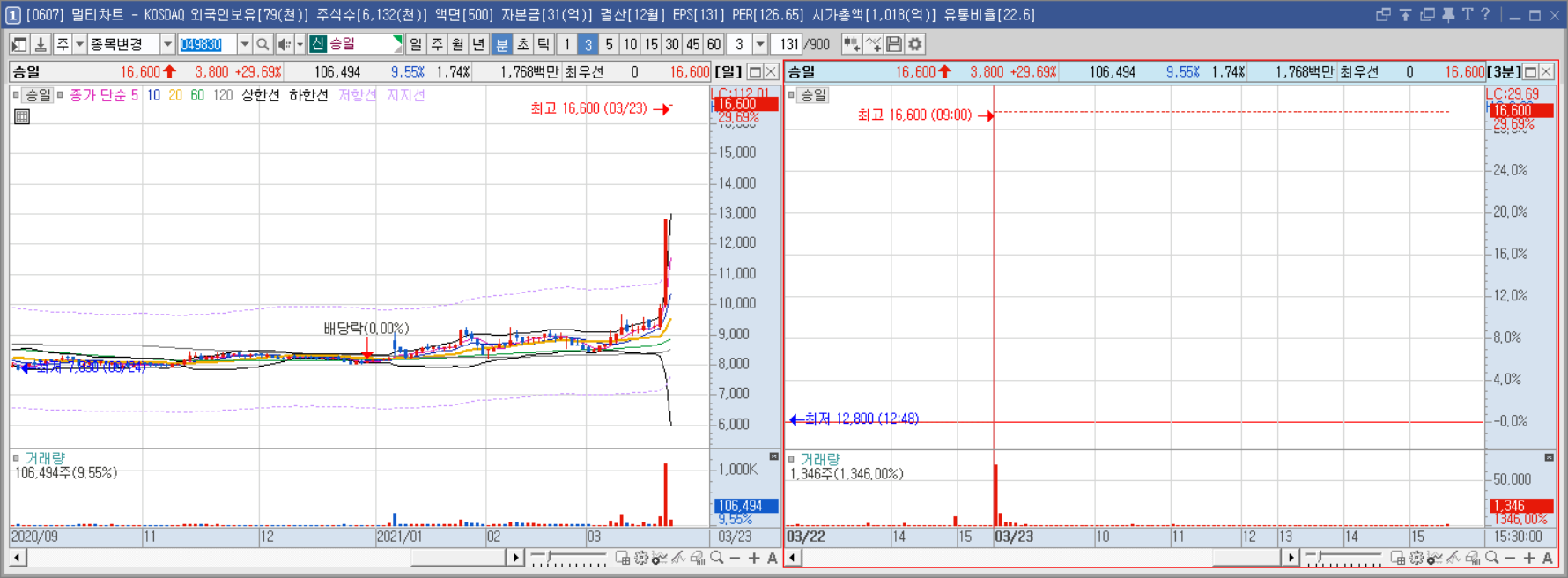Click the candle count field showing 131
Screen dimensions: 1568x578
(x=786, y=44)
